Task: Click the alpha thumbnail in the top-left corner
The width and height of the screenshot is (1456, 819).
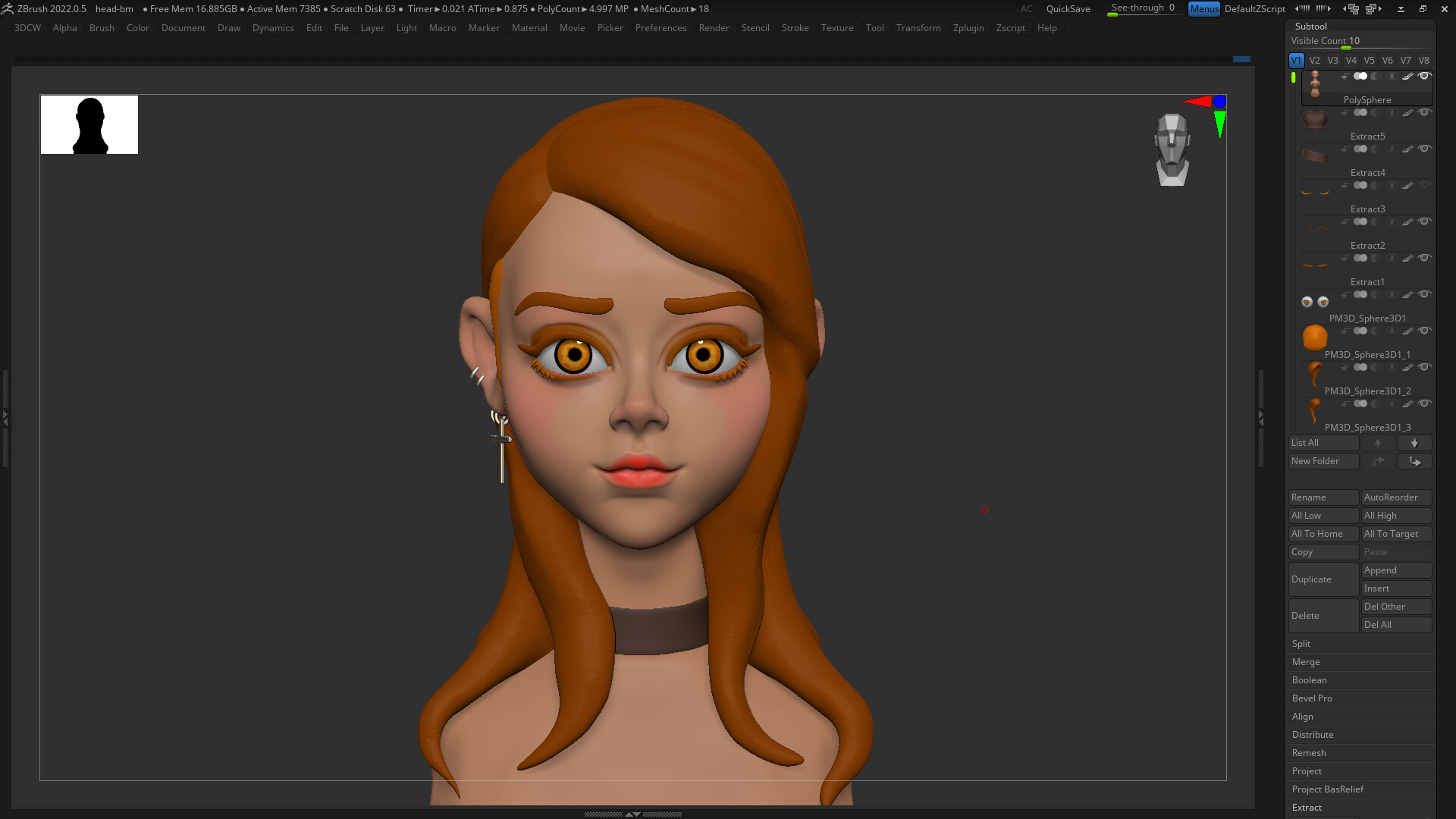Action: (x=89, y=124)
